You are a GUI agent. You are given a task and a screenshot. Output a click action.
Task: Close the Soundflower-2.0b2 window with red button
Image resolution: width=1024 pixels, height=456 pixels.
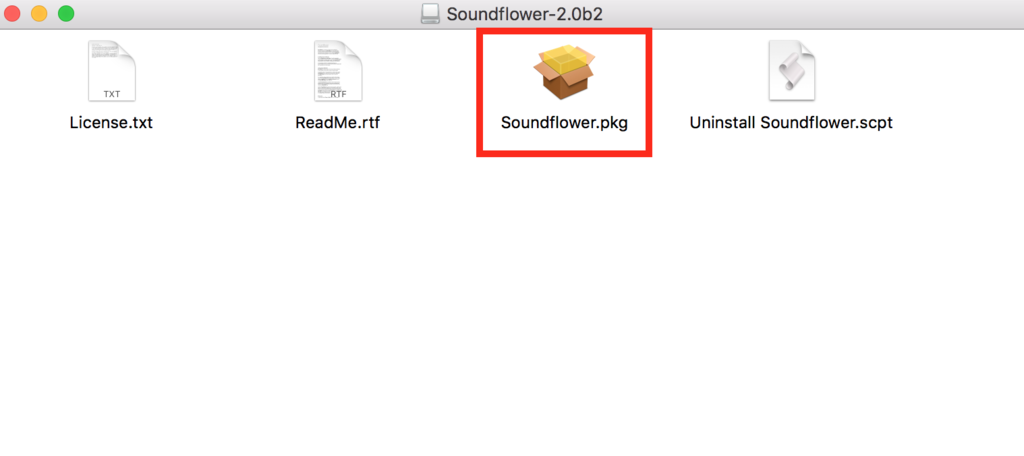click(x=12, y=13)
